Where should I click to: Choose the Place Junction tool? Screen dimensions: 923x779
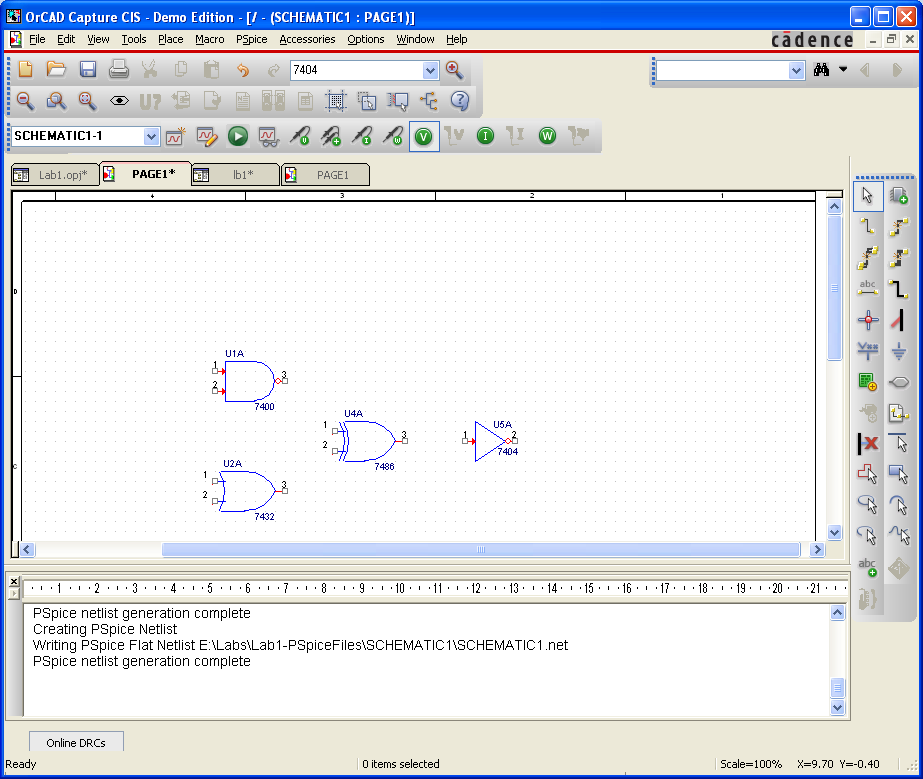pyautogui.click(x=868, y=320)
